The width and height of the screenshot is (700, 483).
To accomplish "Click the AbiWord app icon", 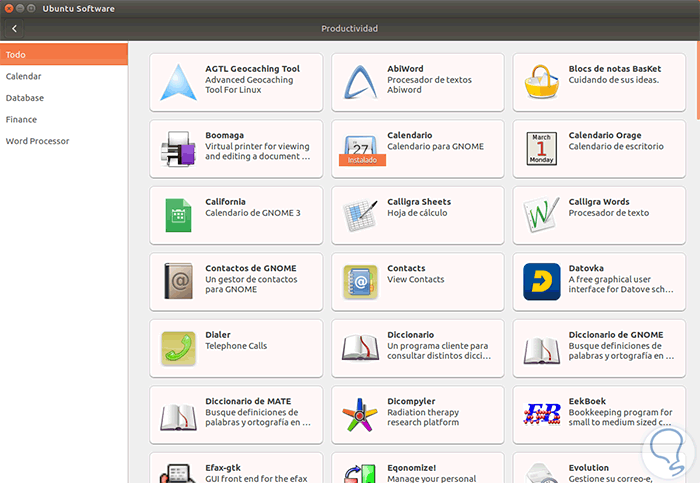I will tap(360, 82).
